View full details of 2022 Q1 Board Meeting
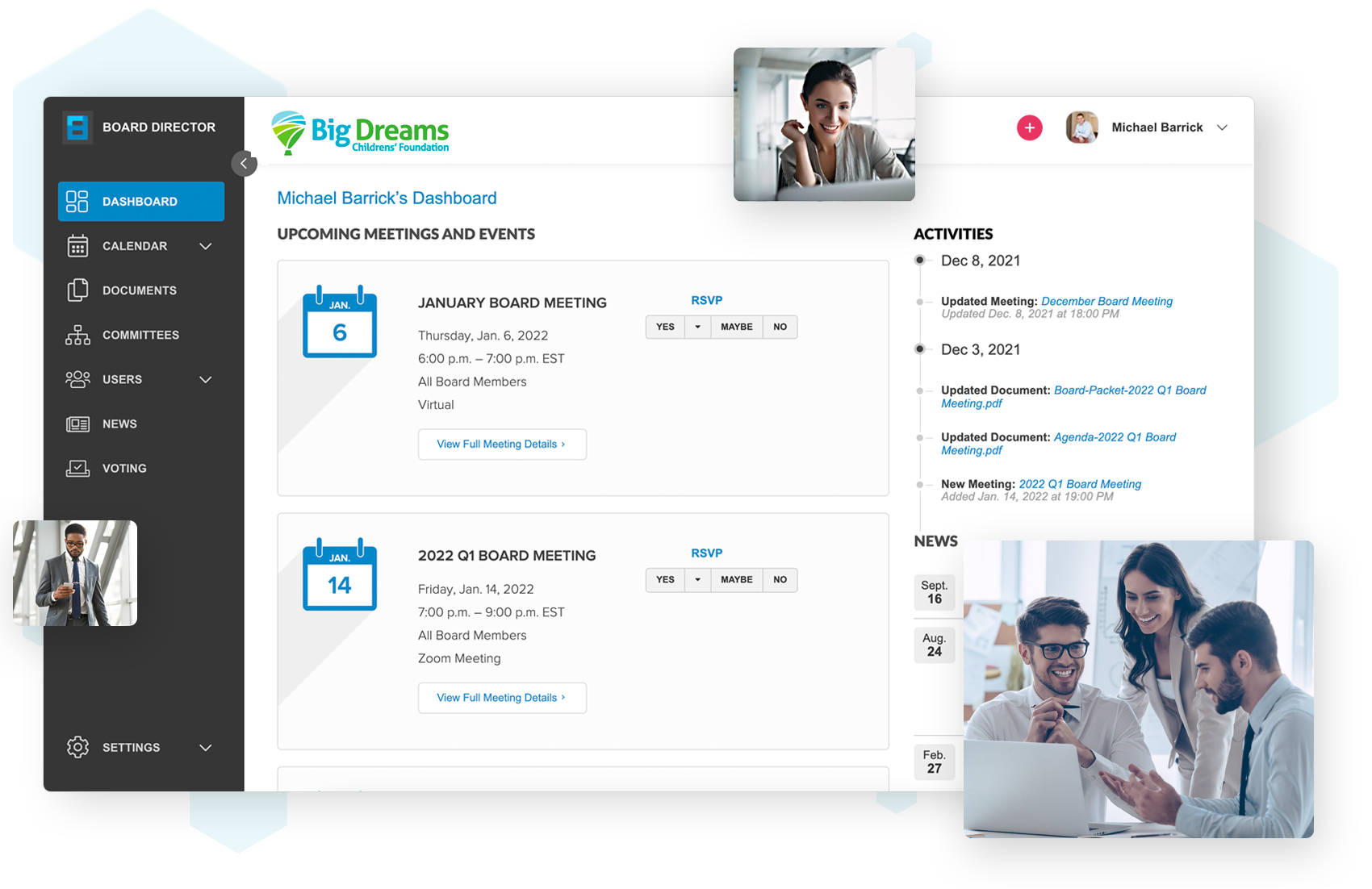This screenshot has width=1372, height=889. [502, 698]
